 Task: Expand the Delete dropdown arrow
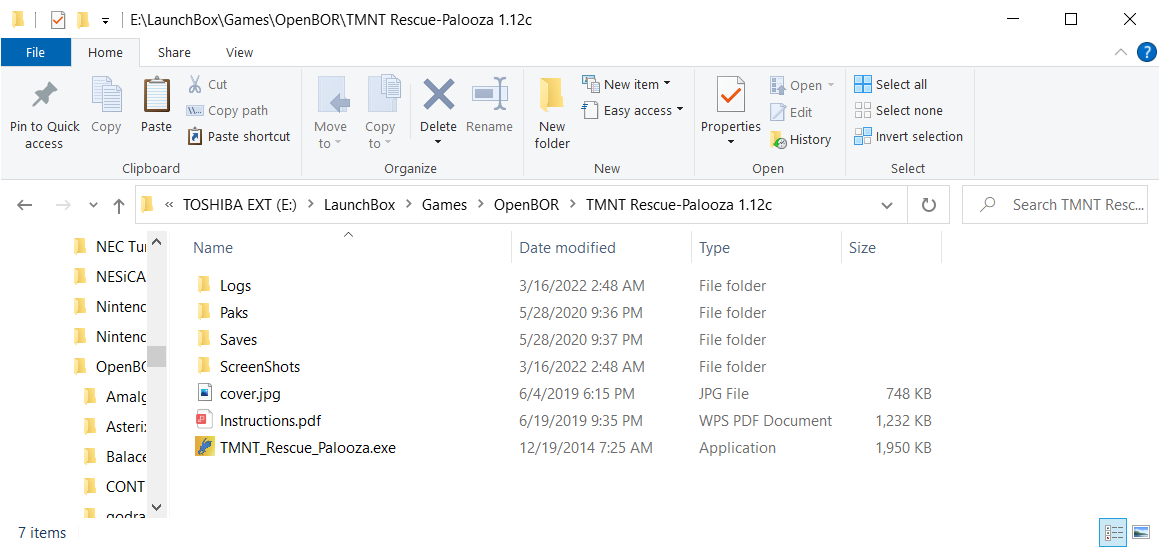coord(438,140)
